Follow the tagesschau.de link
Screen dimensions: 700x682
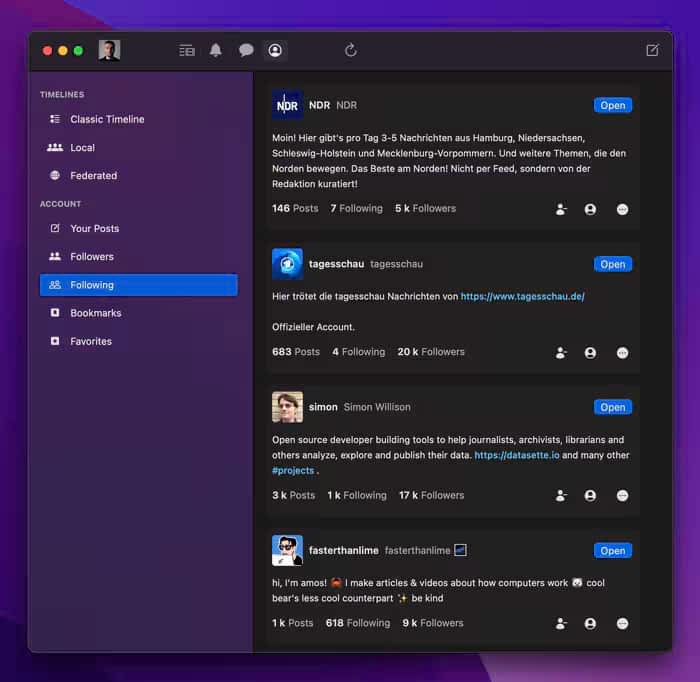(522, 297)
